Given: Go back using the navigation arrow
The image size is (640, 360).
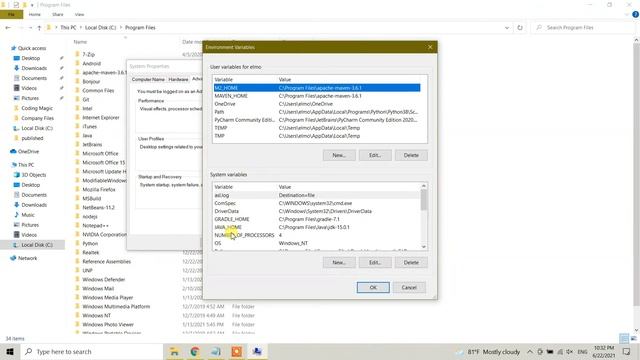Looking at the screenshot, I should pos(8,28).
